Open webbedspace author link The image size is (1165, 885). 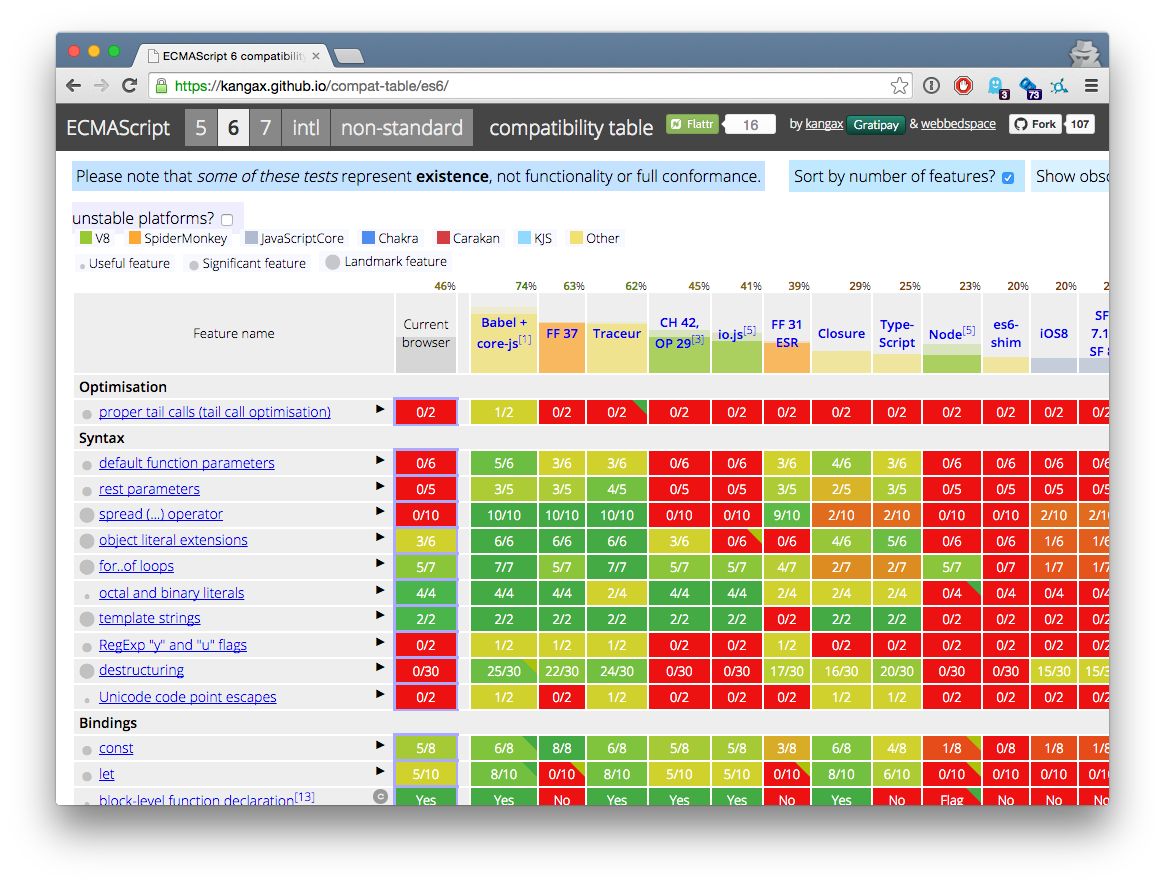(x=958, y=124)
